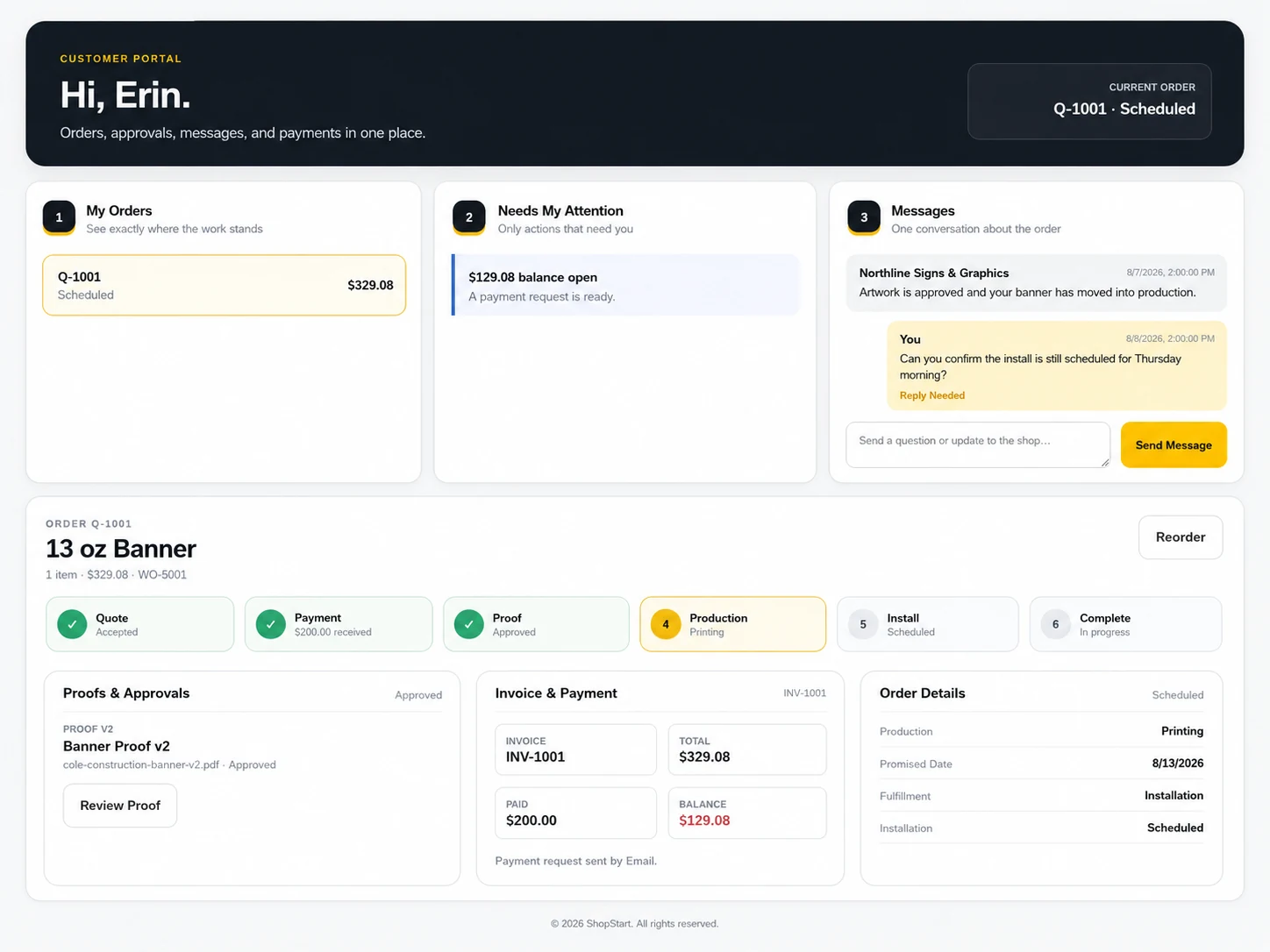Click the 'cole-construction-banner-v2.pdf' file name

[141, 765]
